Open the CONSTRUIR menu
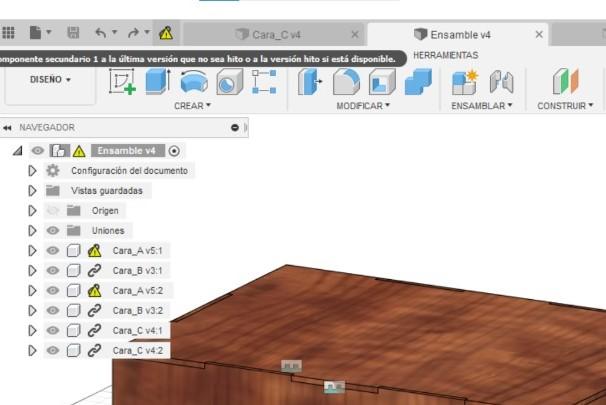Screen dimensions: 606x405 pyautogui.click(x=565, y=106)
